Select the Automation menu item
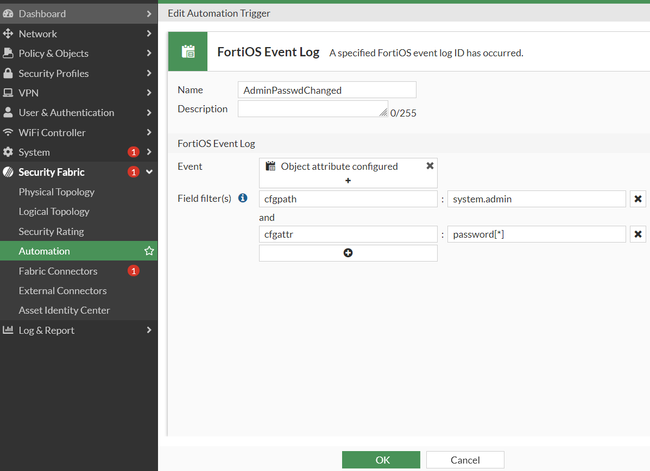Image resolution: width=650 pixels, height=471 pixels. (79, 251)
